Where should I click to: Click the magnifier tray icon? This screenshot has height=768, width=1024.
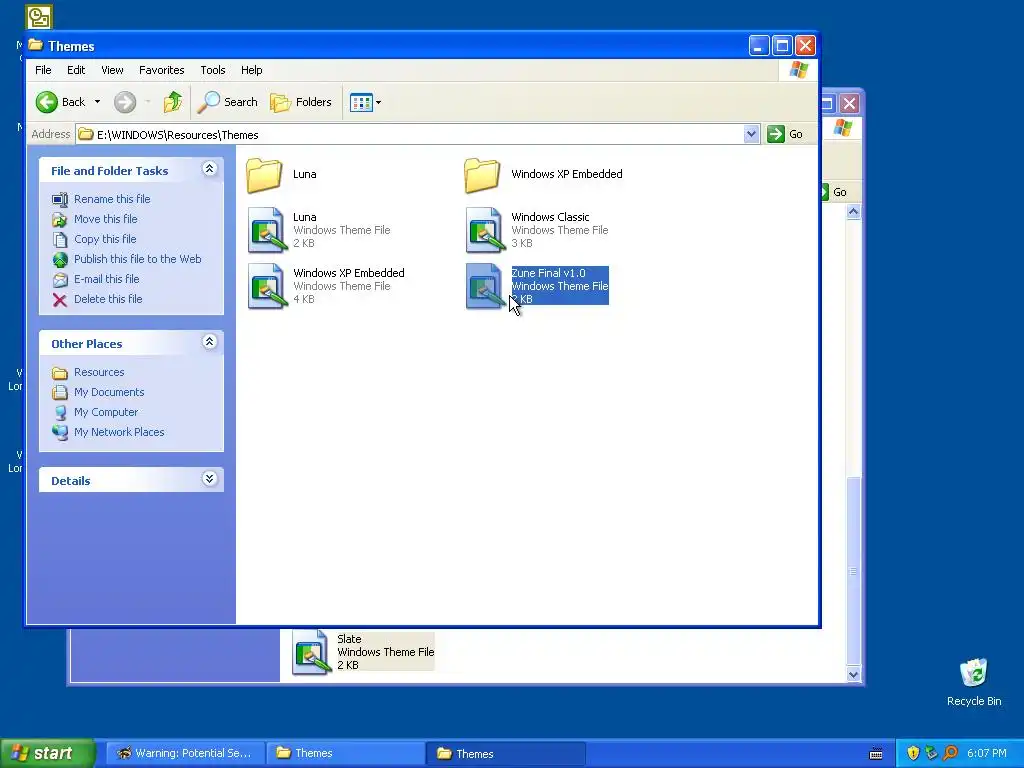(950, 754)
